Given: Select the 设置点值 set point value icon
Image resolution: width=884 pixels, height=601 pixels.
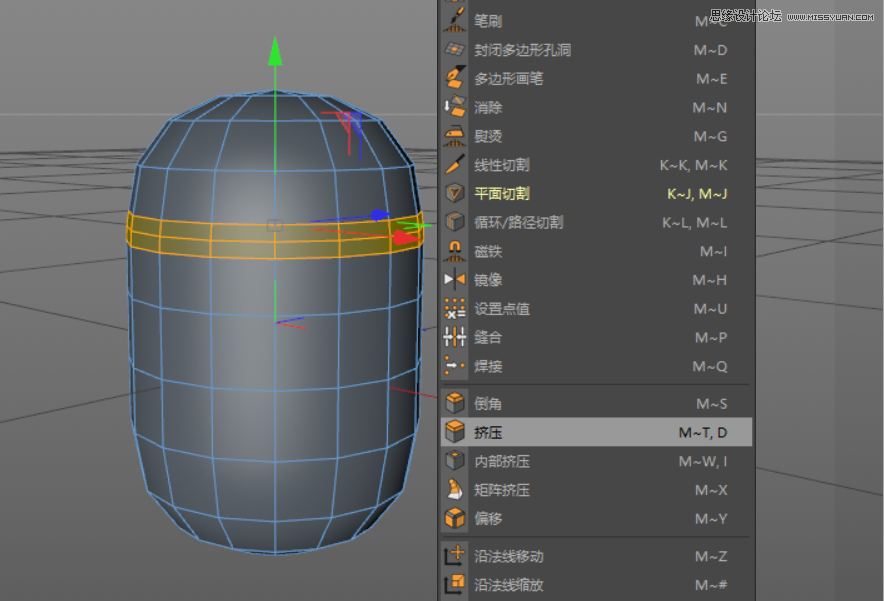Looking at the screenshot, I should coord(455,309).
